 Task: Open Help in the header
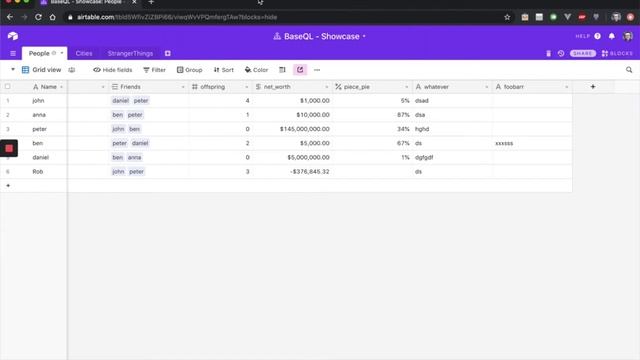click(x=588, y=36)
